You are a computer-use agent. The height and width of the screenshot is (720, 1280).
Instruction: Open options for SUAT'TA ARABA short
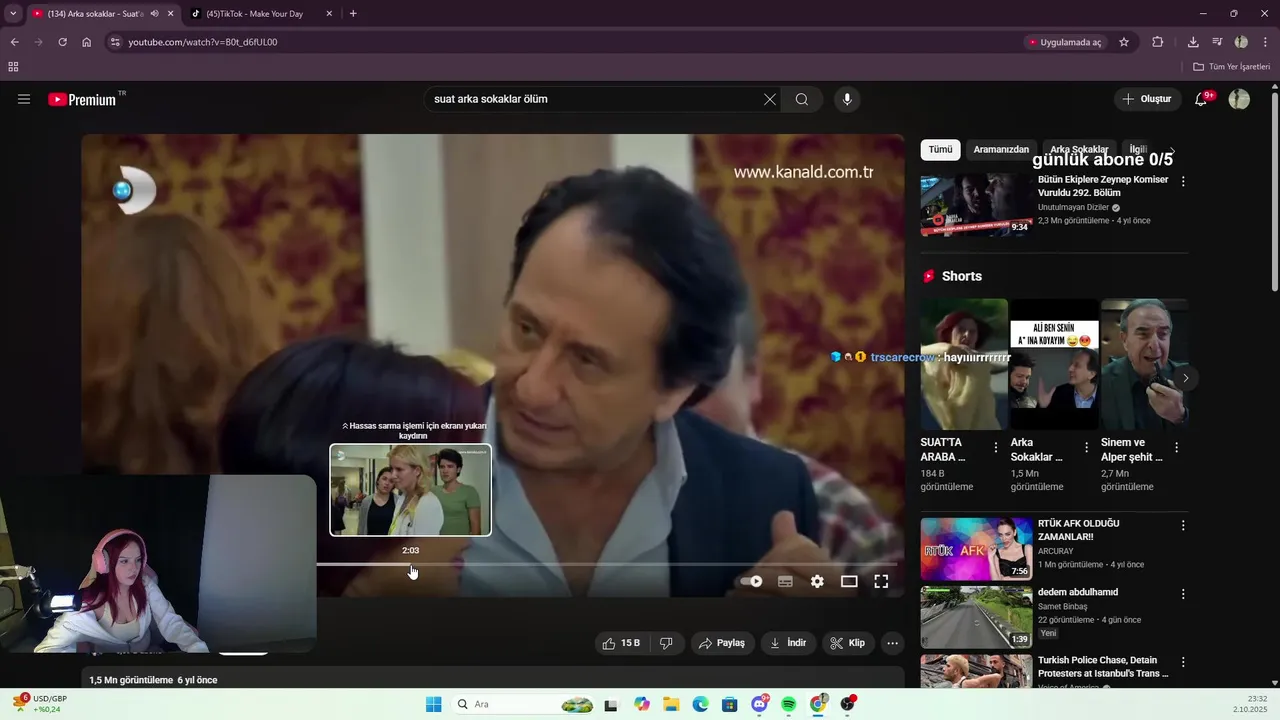[x=996, y=448]
